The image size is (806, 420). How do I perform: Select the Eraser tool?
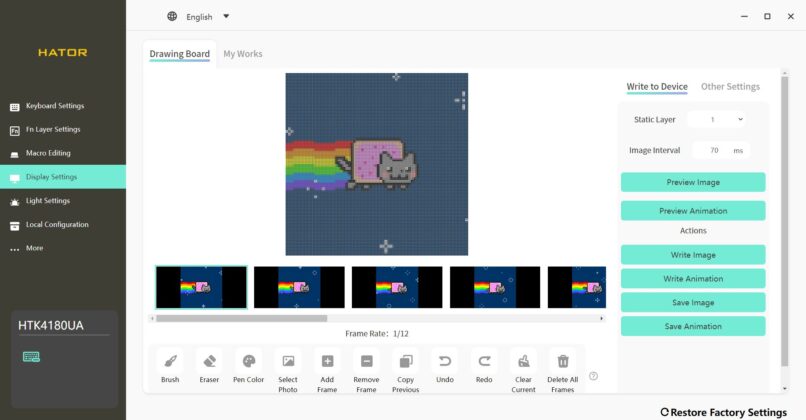(x=209, y=361)
